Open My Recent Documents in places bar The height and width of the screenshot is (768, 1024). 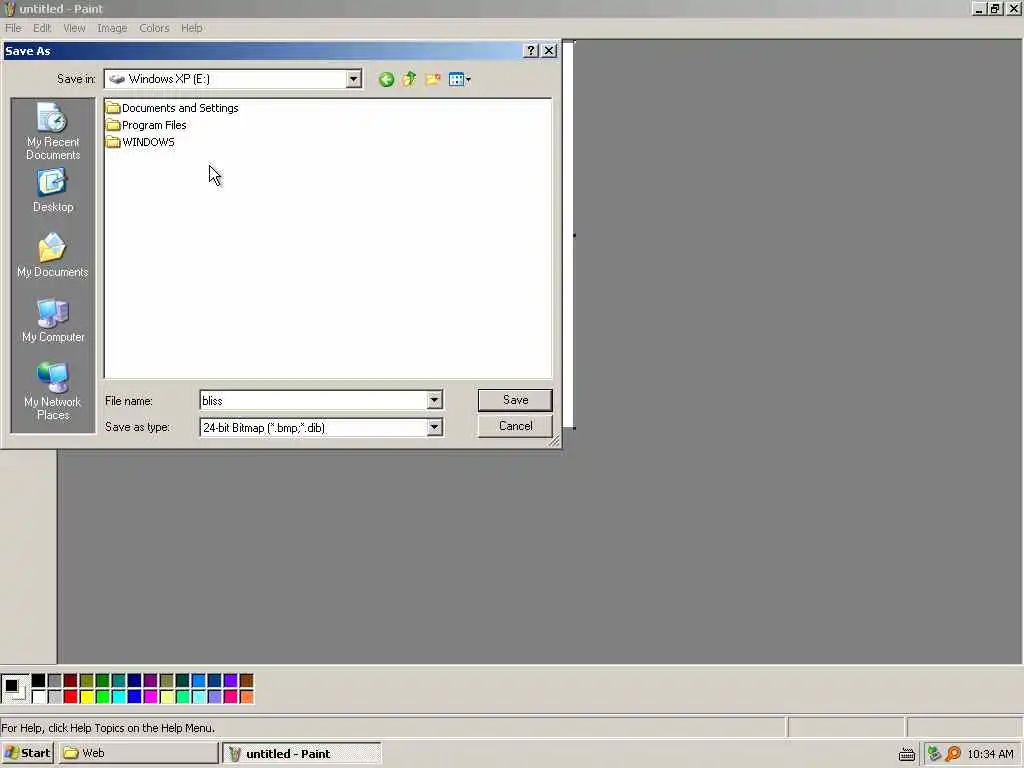[53, 131]
